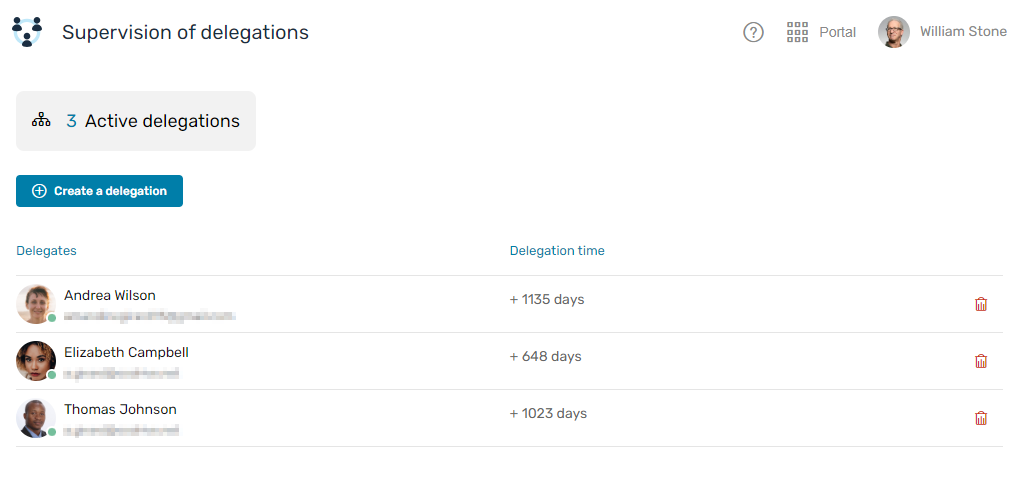1024x477 pixels.
Task: Click the 3 Active delegations card
Action: pyautogui.click(x=136, y=121)
